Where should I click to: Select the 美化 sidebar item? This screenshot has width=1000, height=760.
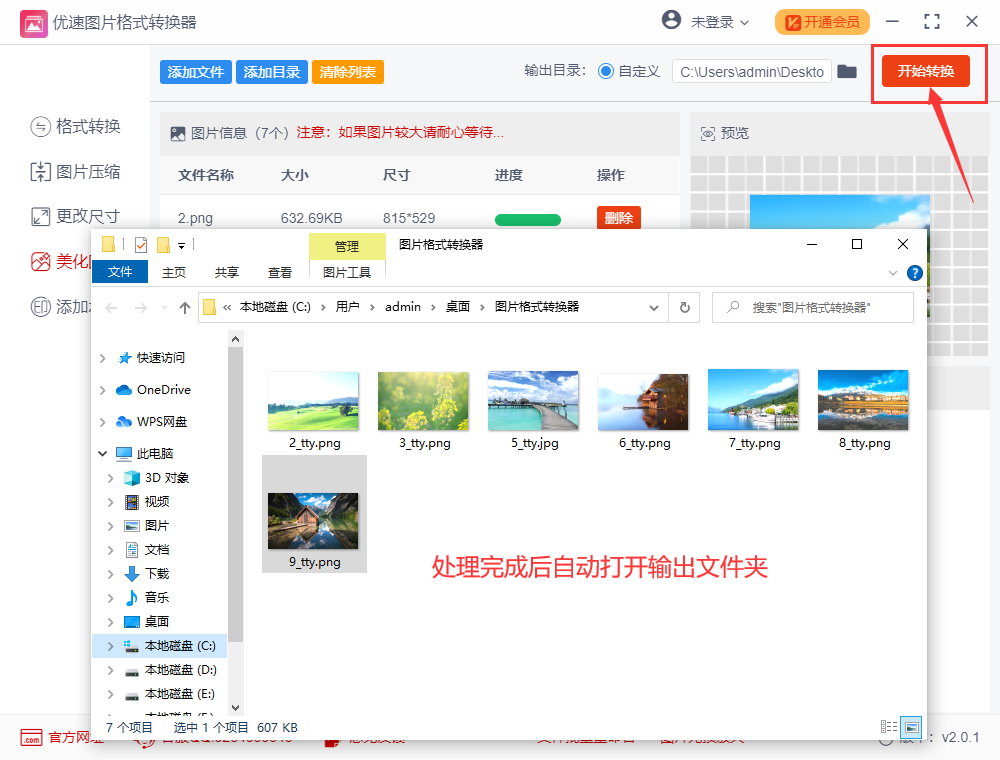tap(61, 261)
